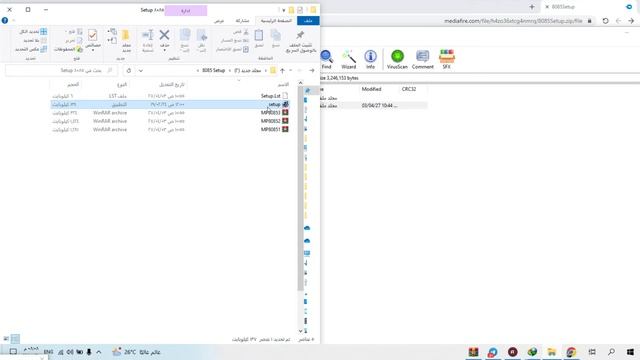Expand the system tray hidden icons chevron

(x=99, y=352)
